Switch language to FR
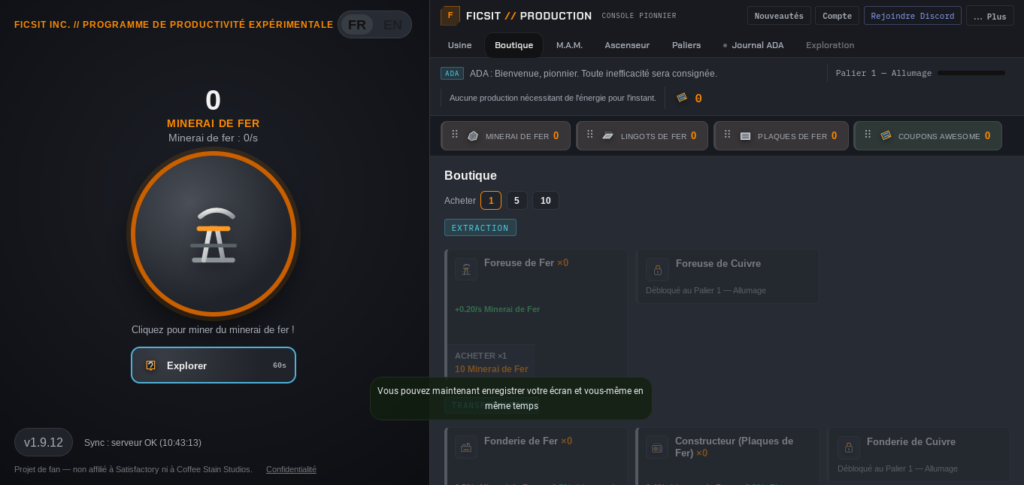The height and width of the screenshot is (485, 1024). pyautogui.click(x=357, y=25)
